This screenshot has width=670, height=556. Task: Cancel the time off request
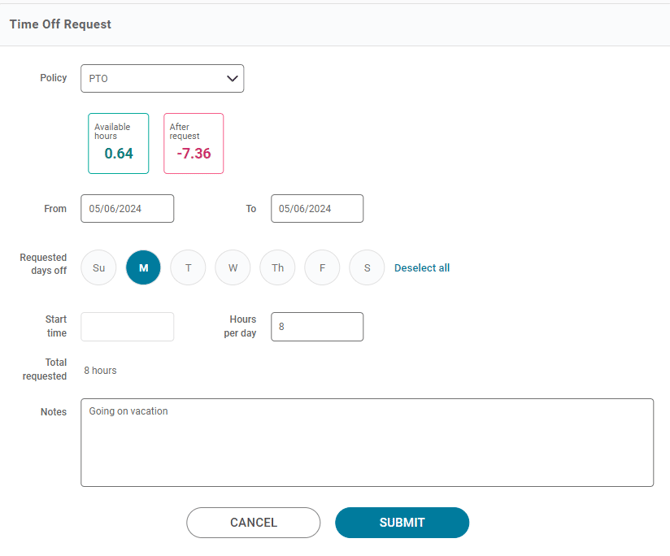(x=253, y=522)
